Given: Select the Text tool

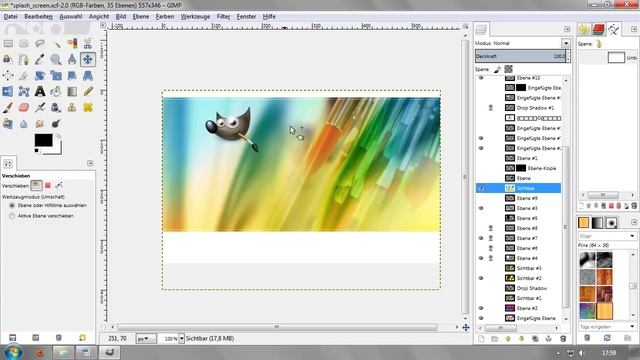Looking at the screenshot, I should (x=40, y=91).
